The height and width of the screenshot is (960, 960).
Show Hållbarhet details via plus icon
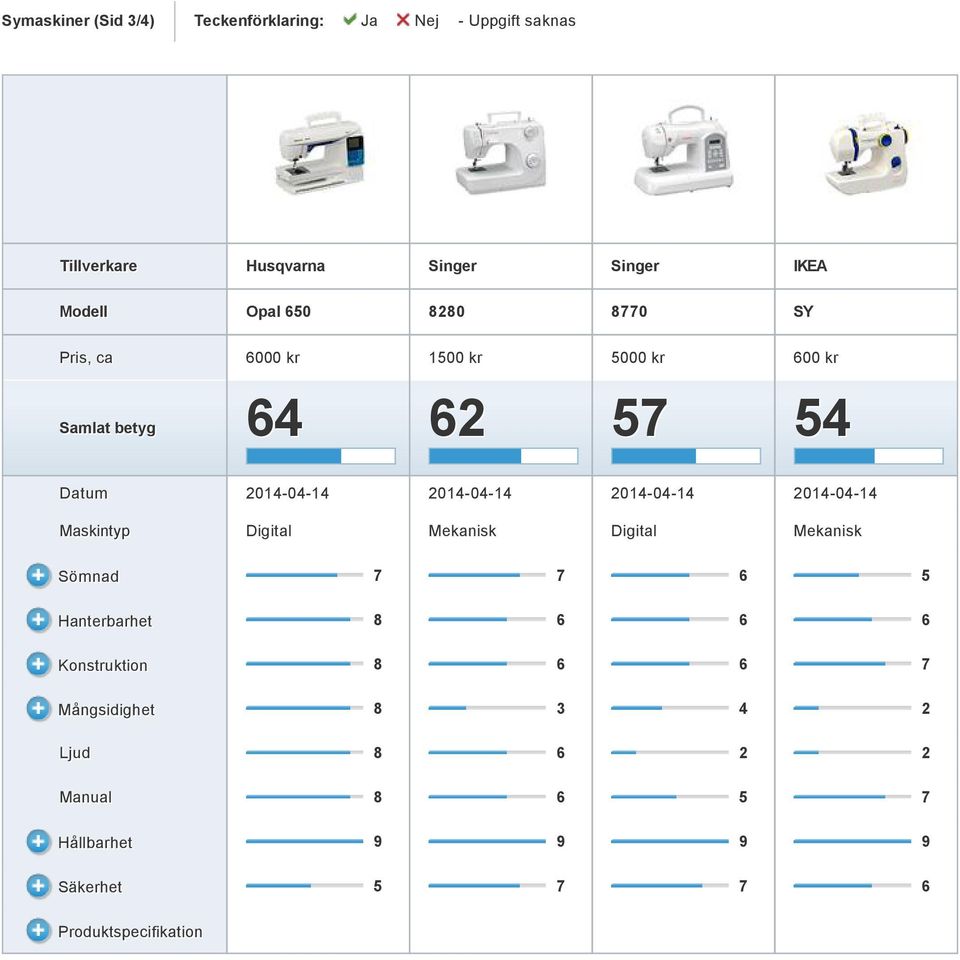(x=38, y=842)
